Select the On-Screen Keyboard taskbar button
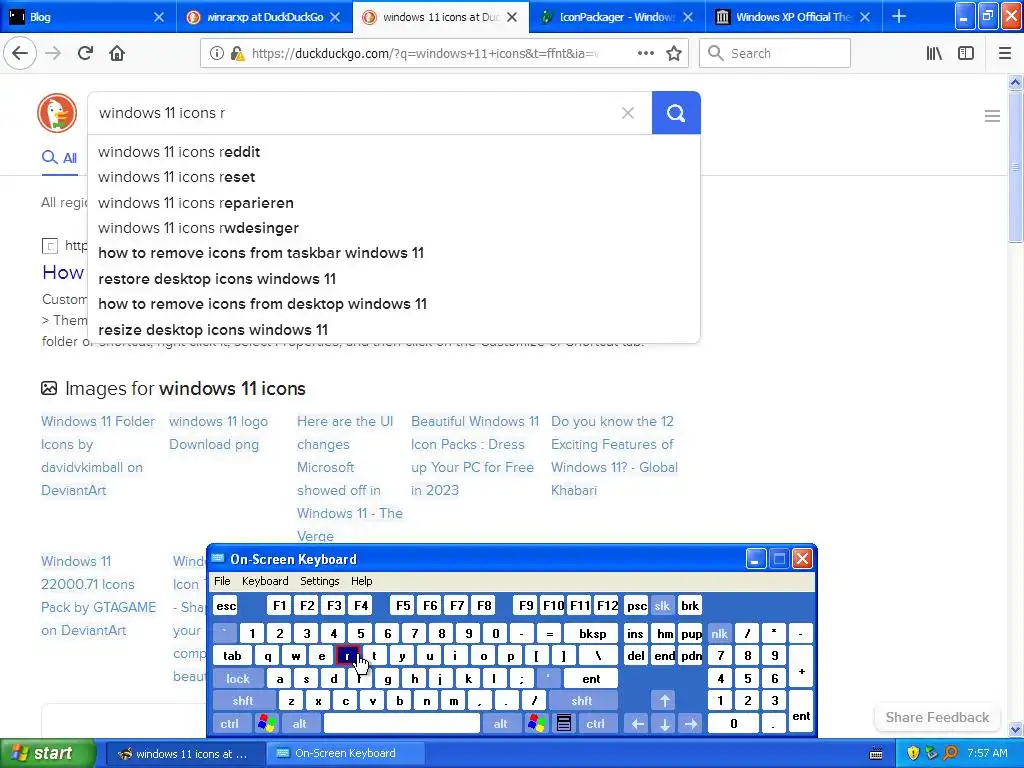 click(344, 754)
